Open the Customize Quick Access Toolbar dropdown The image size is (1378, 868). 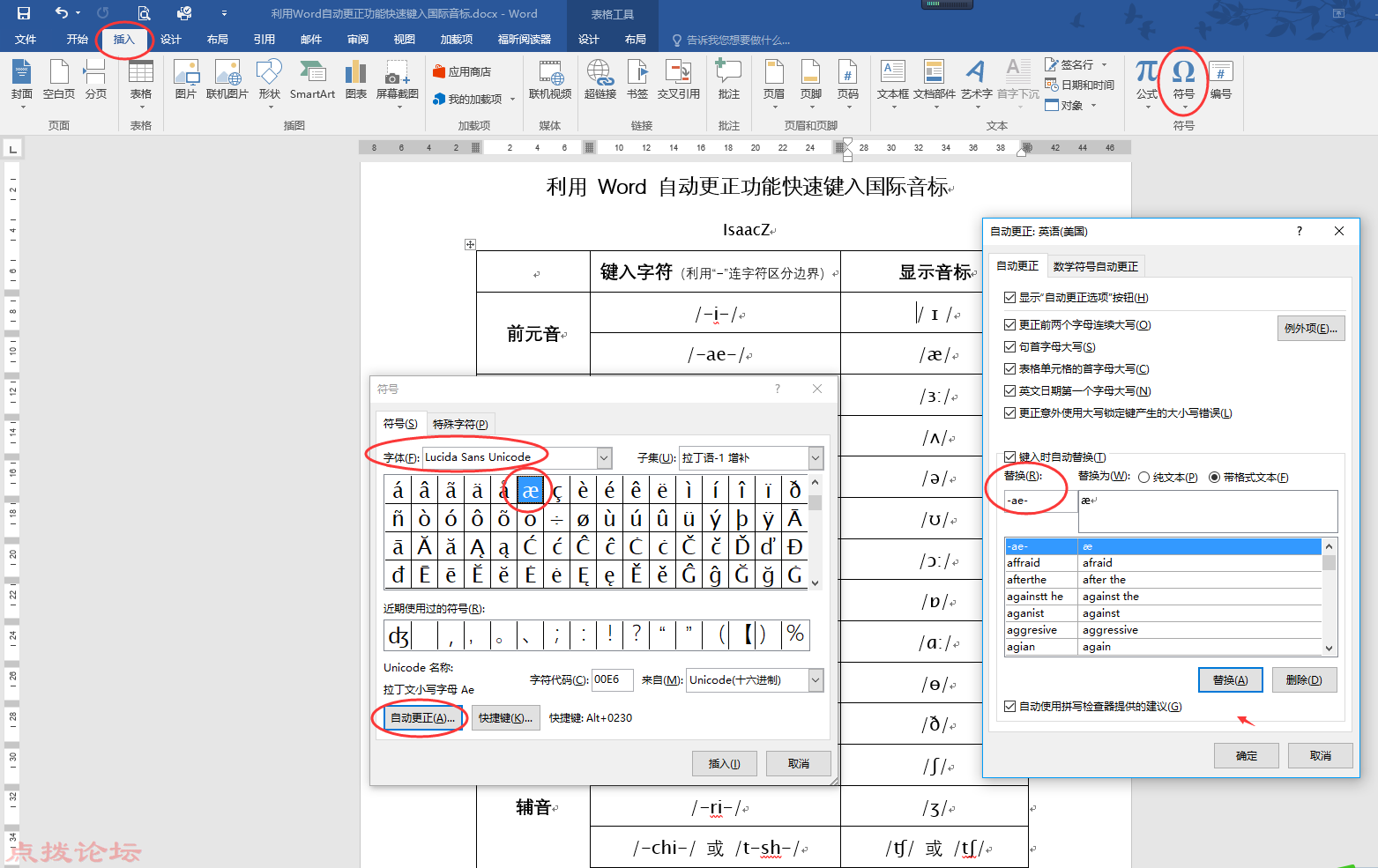click(224, 13)
